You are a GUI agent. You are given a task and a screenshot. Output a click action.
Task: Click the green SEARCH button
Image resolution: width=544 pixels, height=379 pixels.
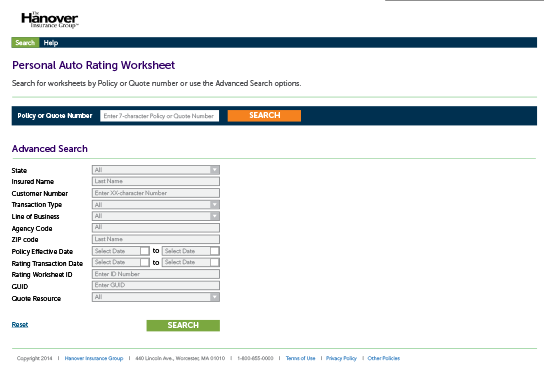pos(183,326)
